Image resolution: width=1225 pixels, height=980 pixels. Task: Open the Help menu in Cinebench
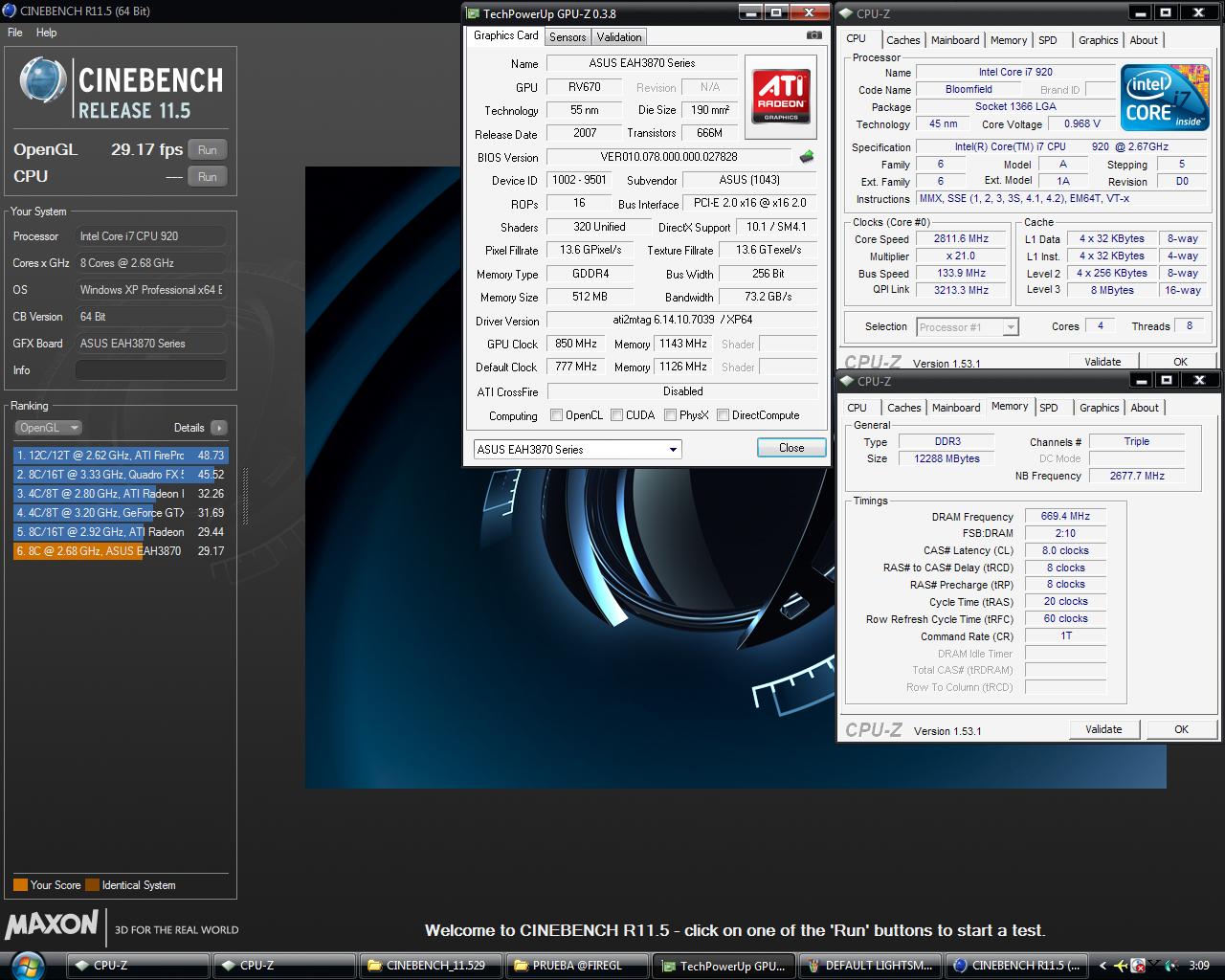click(x=47, y=33)
